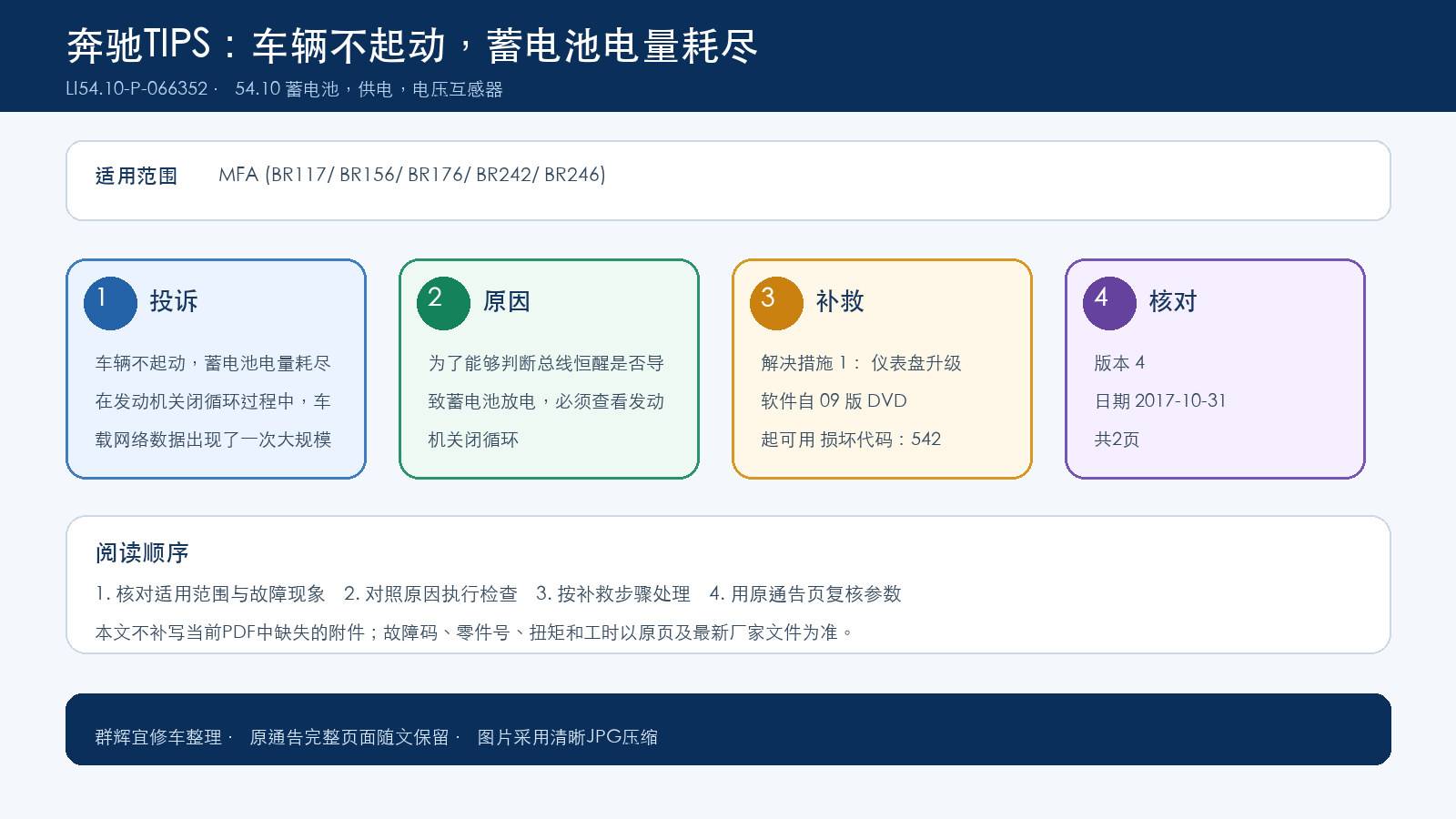The height and width of the screenshot is (819, 1456).
Task: Select the 原因 card heading
Action: click(507, 301)
